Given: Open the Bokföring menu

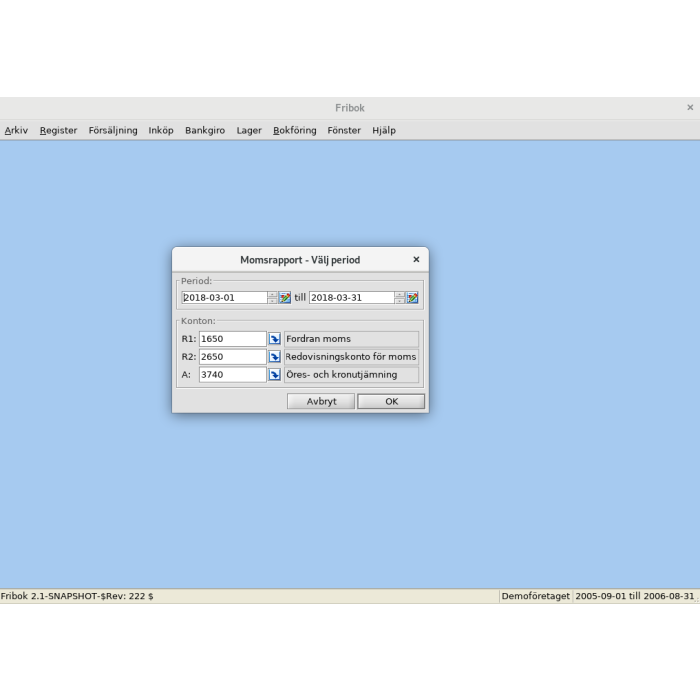Looking at the screenshot, I should pyautogui.click(x=294, y=130).
